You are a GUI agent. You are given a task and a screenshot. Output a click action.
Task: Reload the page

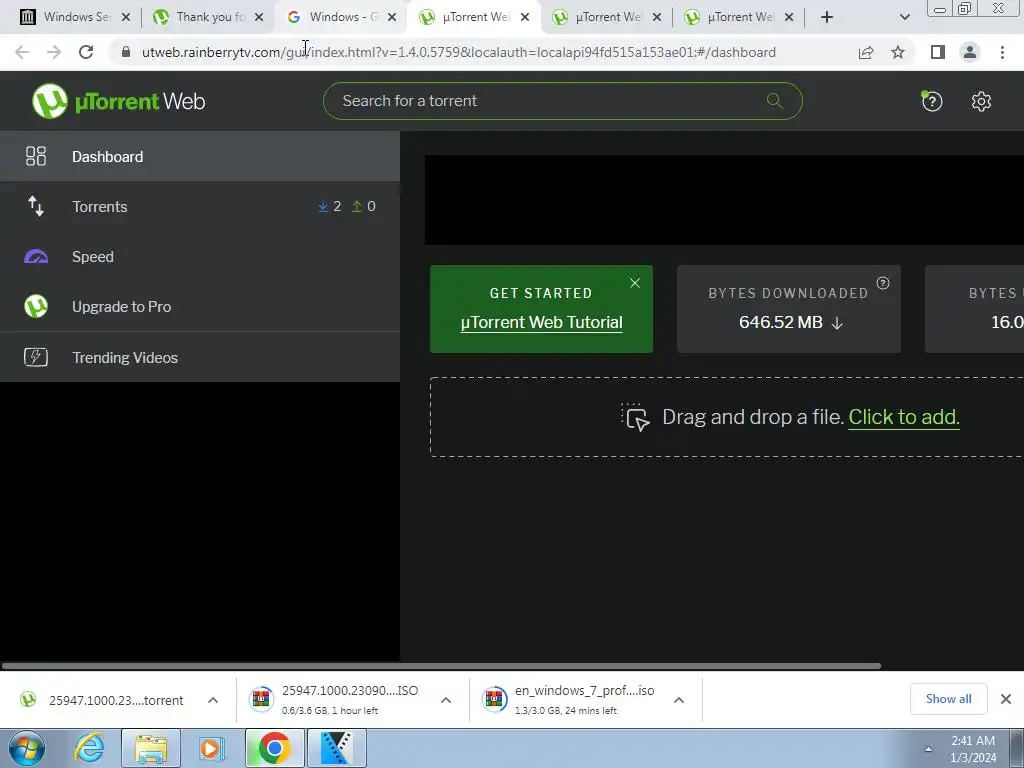point(86,52)
